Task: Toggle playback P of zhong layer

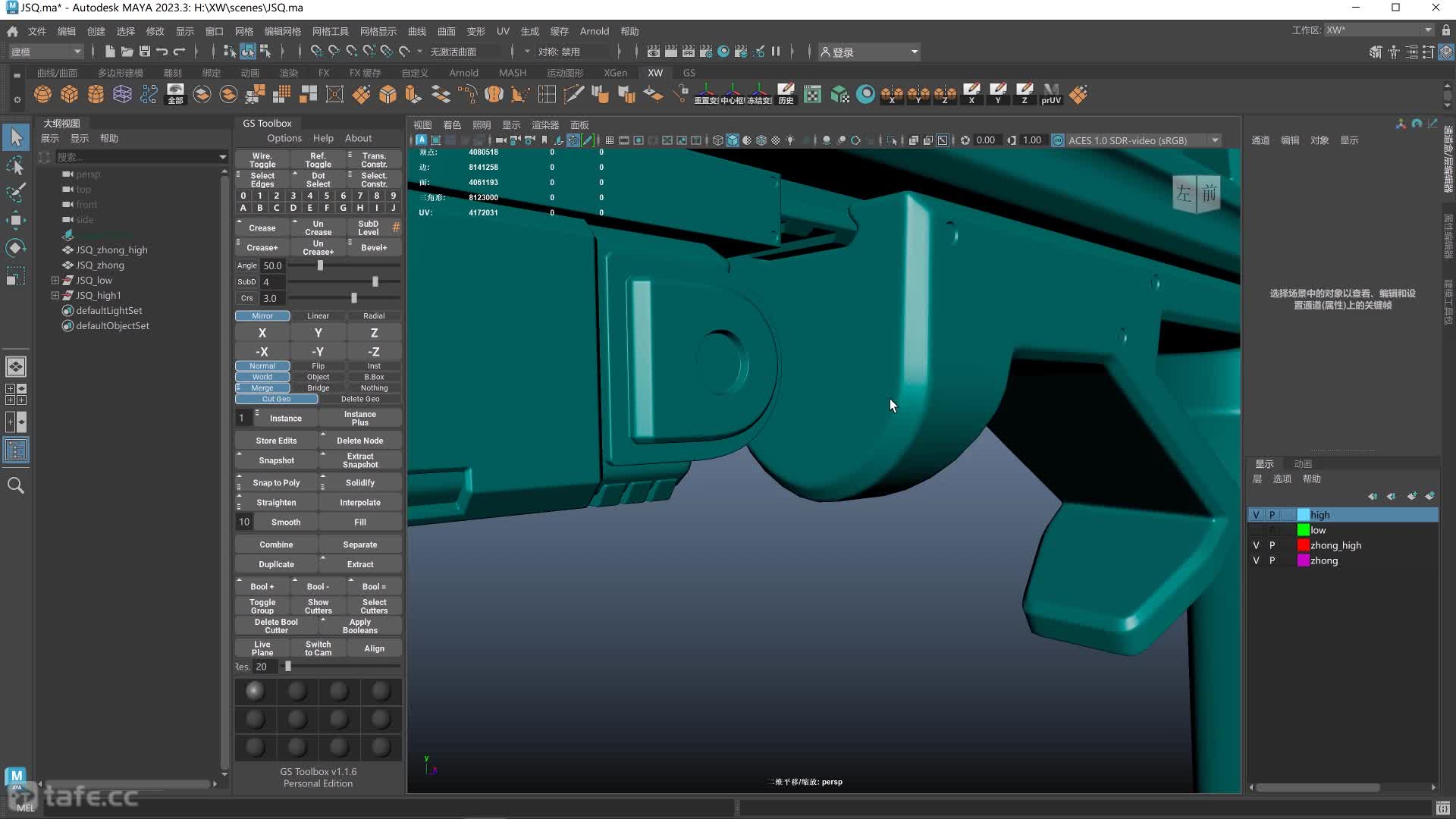Action: point(1272,560)
